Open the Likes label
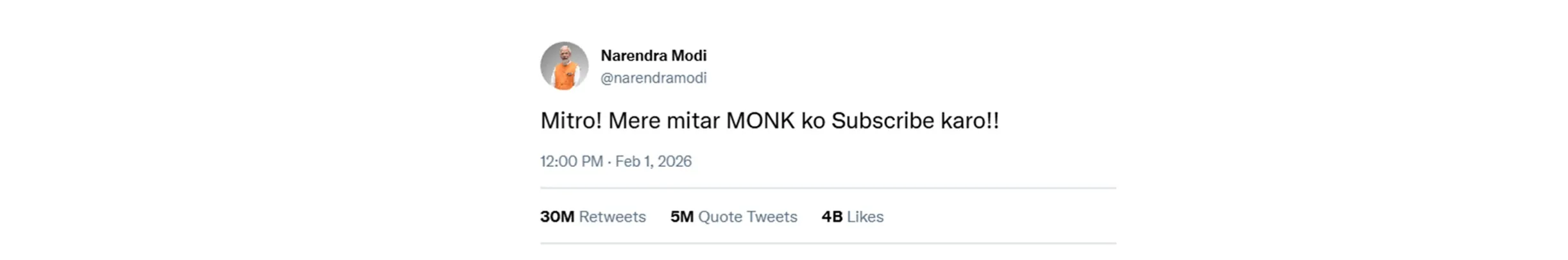Image resolution: width=1568 pixels, height=260 pixels. [x=865, y=217]
